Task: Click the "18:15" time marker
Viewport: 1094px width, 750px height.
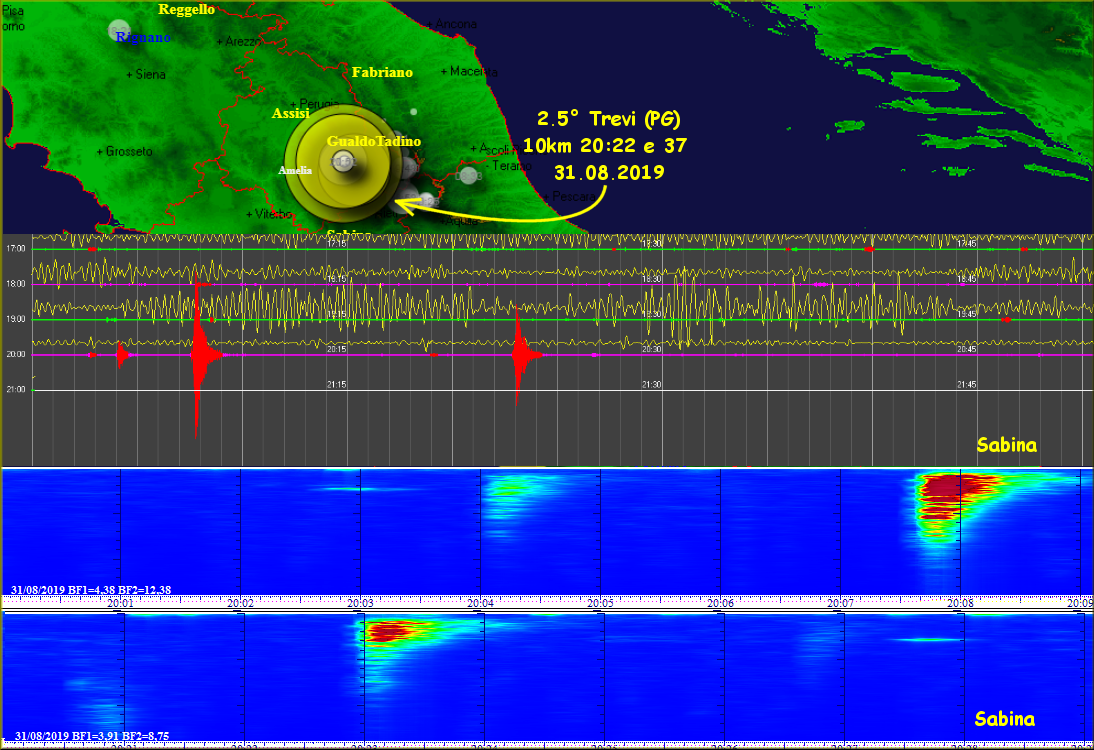Action: pyautogui.click(x=337, y=278)
